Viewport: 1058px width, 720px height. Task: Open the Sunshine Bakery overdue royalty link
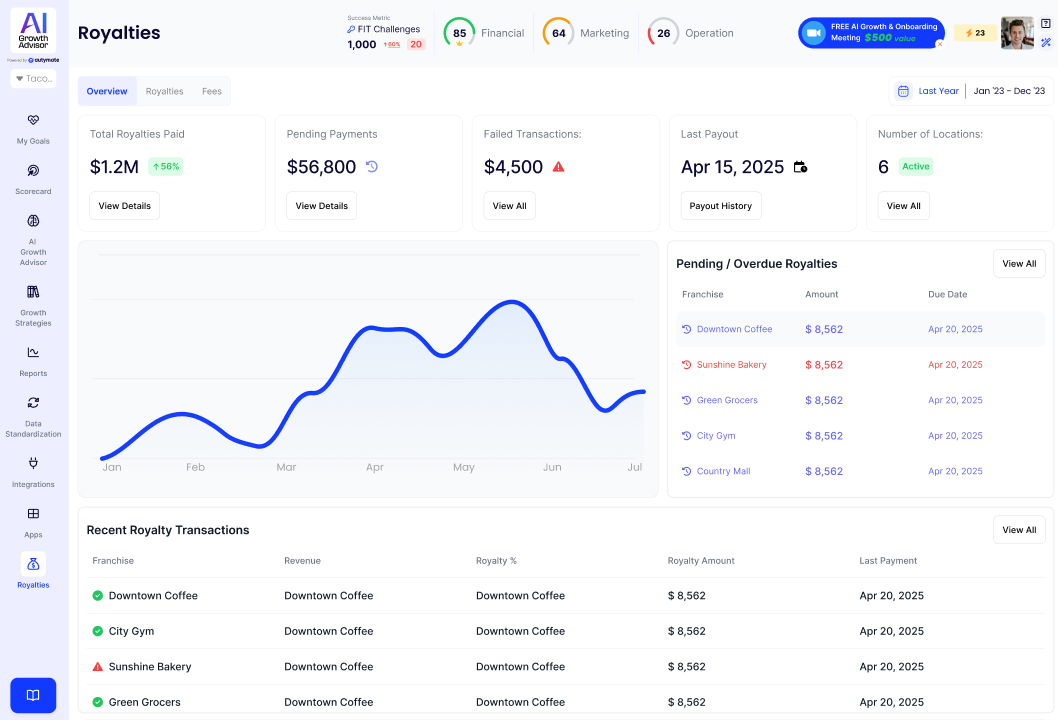(x=731, y=365)
